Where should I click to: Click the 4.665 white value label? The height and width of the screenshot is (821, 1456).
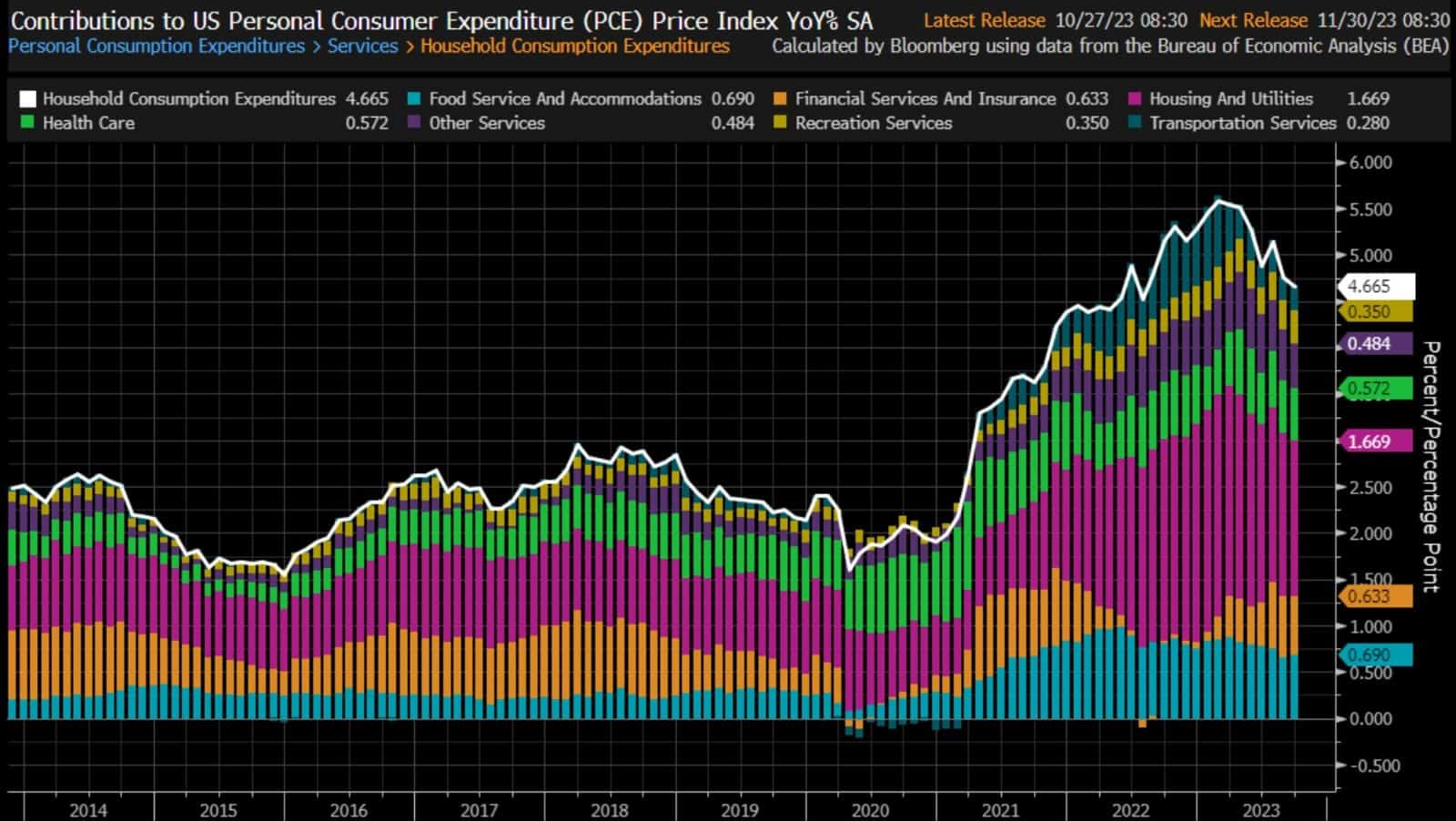pos(1375,286)
